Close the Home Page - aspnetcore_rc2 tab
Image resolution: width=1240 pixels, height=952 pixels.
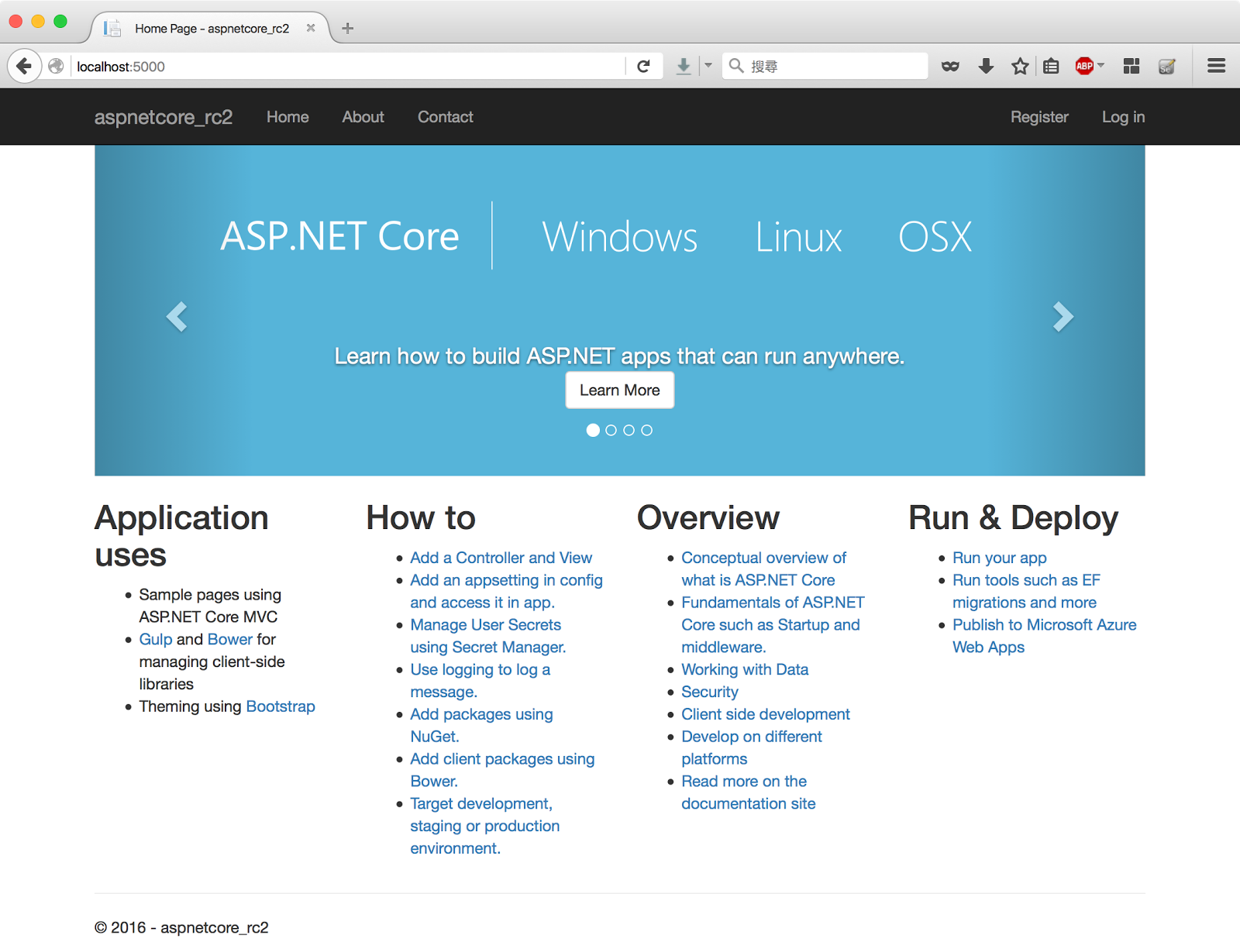coord(311,28)
